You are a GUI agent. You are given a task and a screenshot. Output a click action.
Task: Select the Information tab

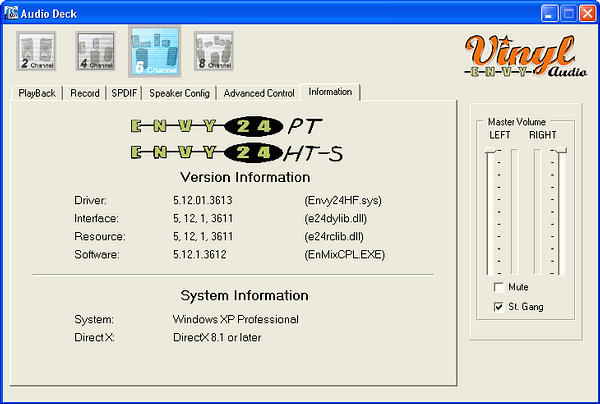(330, 92)
